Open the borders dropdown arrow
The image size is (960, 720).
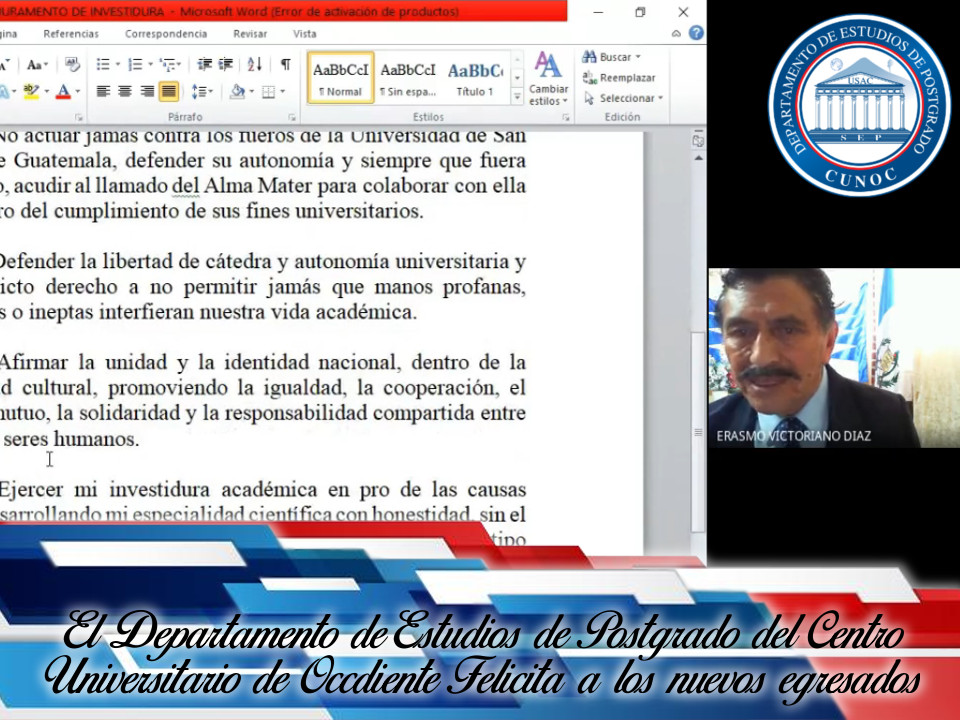point(282,92)
